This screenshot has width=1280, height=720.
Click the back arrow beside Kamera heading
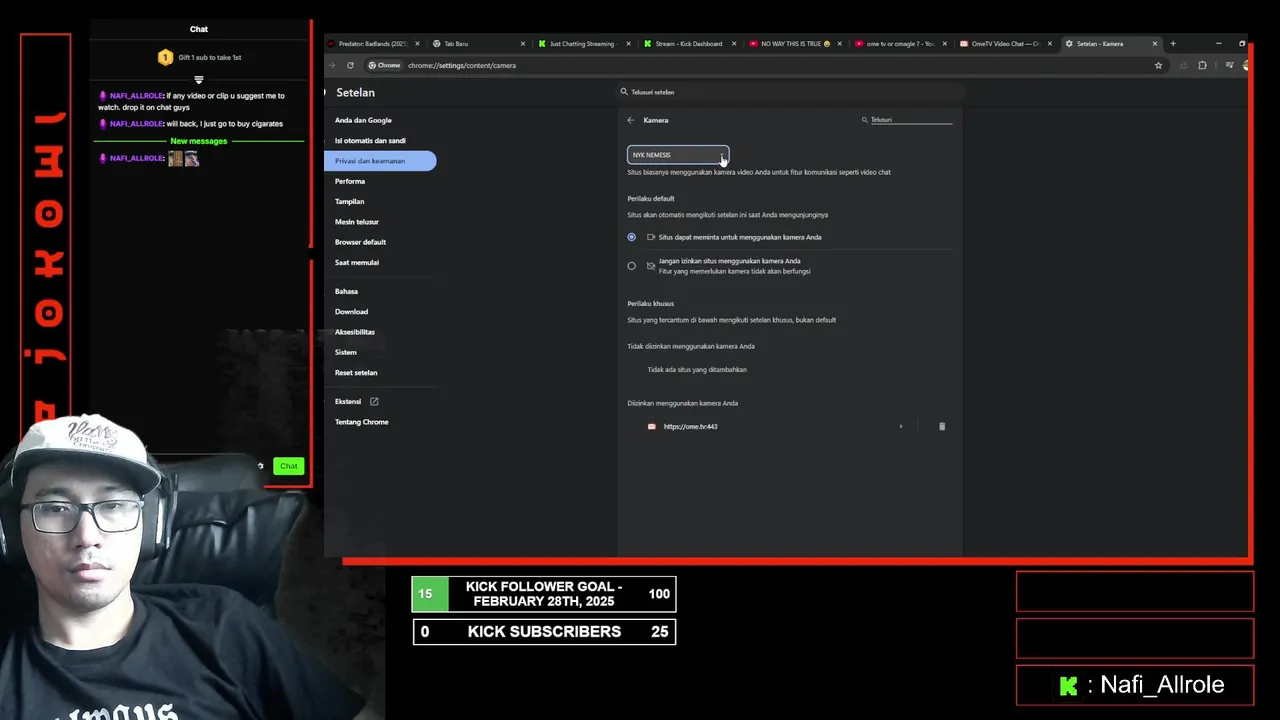[631, 120]
